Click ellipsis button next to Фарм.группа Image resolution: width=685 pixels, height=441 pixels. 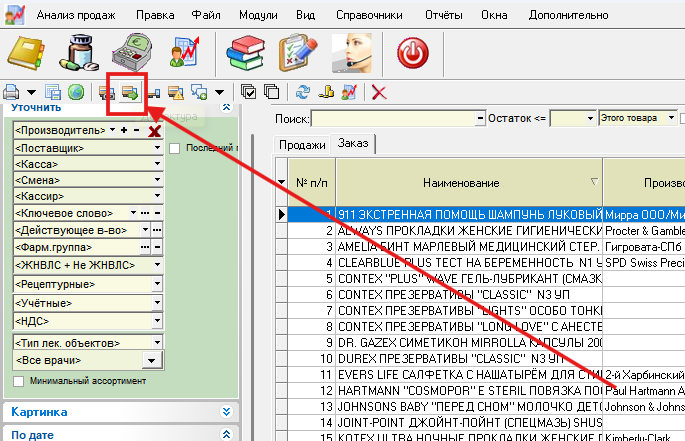[145, 247]
